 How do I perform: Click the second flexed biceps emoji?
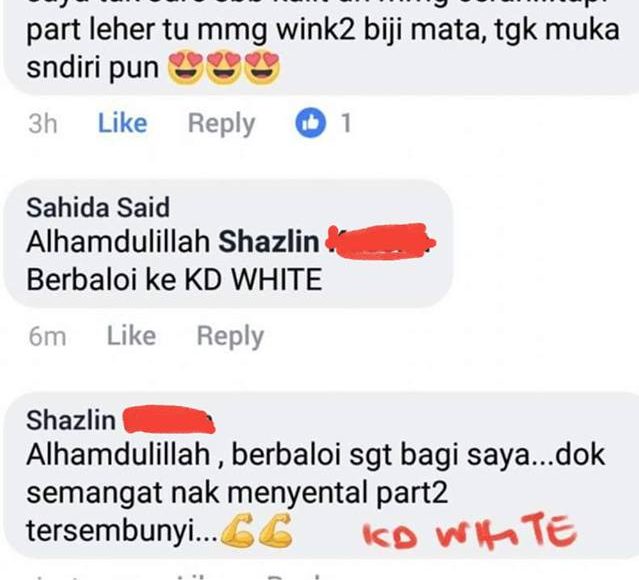point(276,530)
